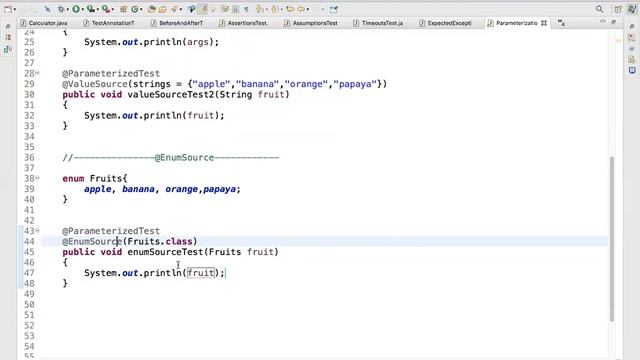Open the New Java Class dropdown arrow
Viewport: 640px width, 360px height.
(x=142, y=9)
